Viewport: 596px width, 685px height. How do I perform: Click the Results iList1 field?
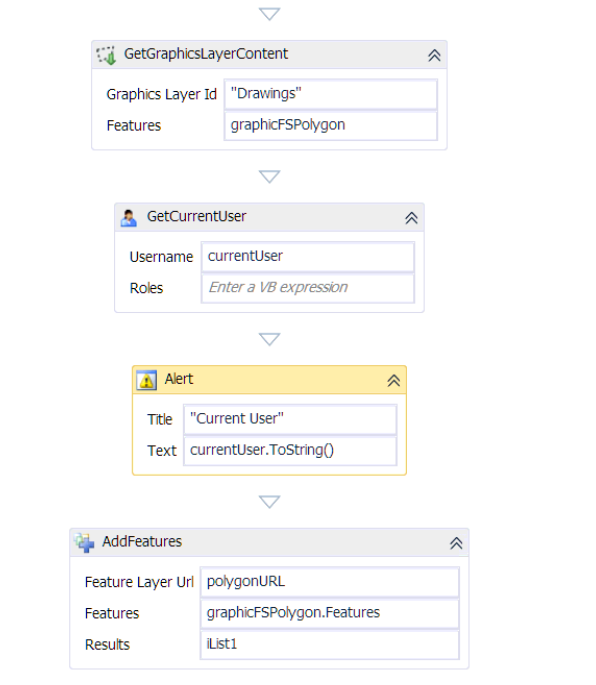[330, 645]
